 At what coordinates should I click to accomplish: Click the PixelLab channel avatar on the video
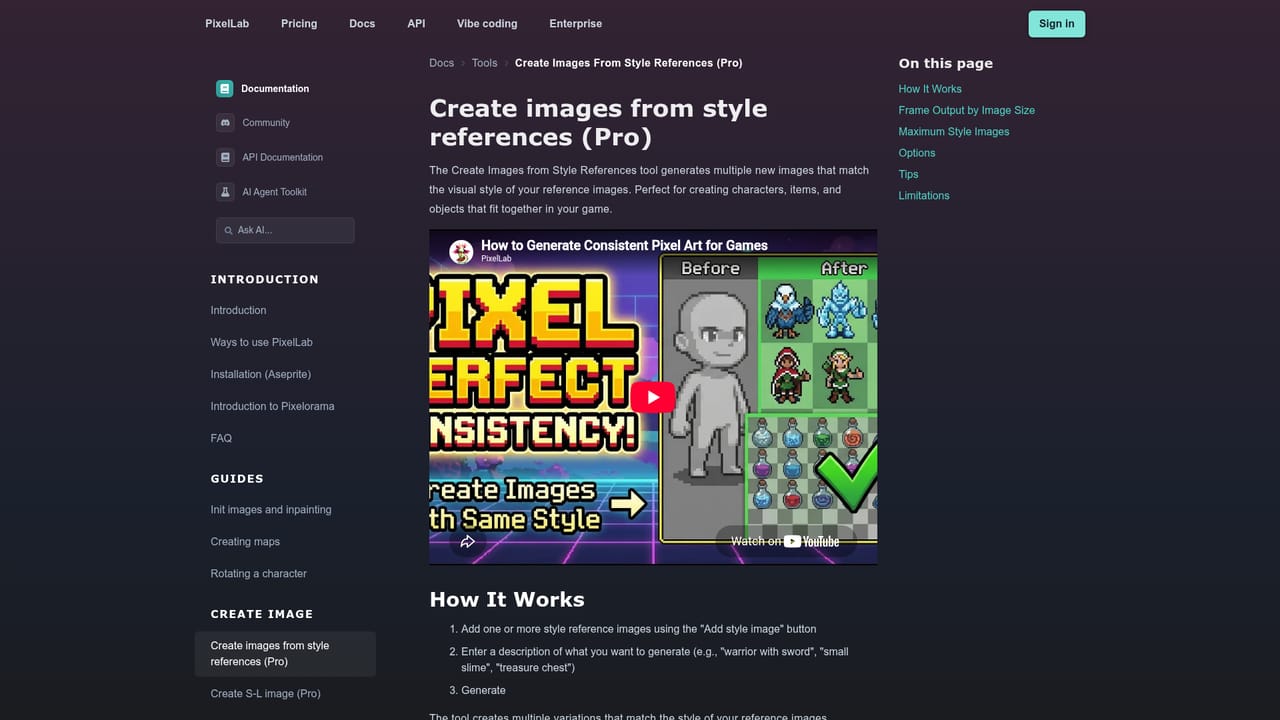[x=461, y=251]
